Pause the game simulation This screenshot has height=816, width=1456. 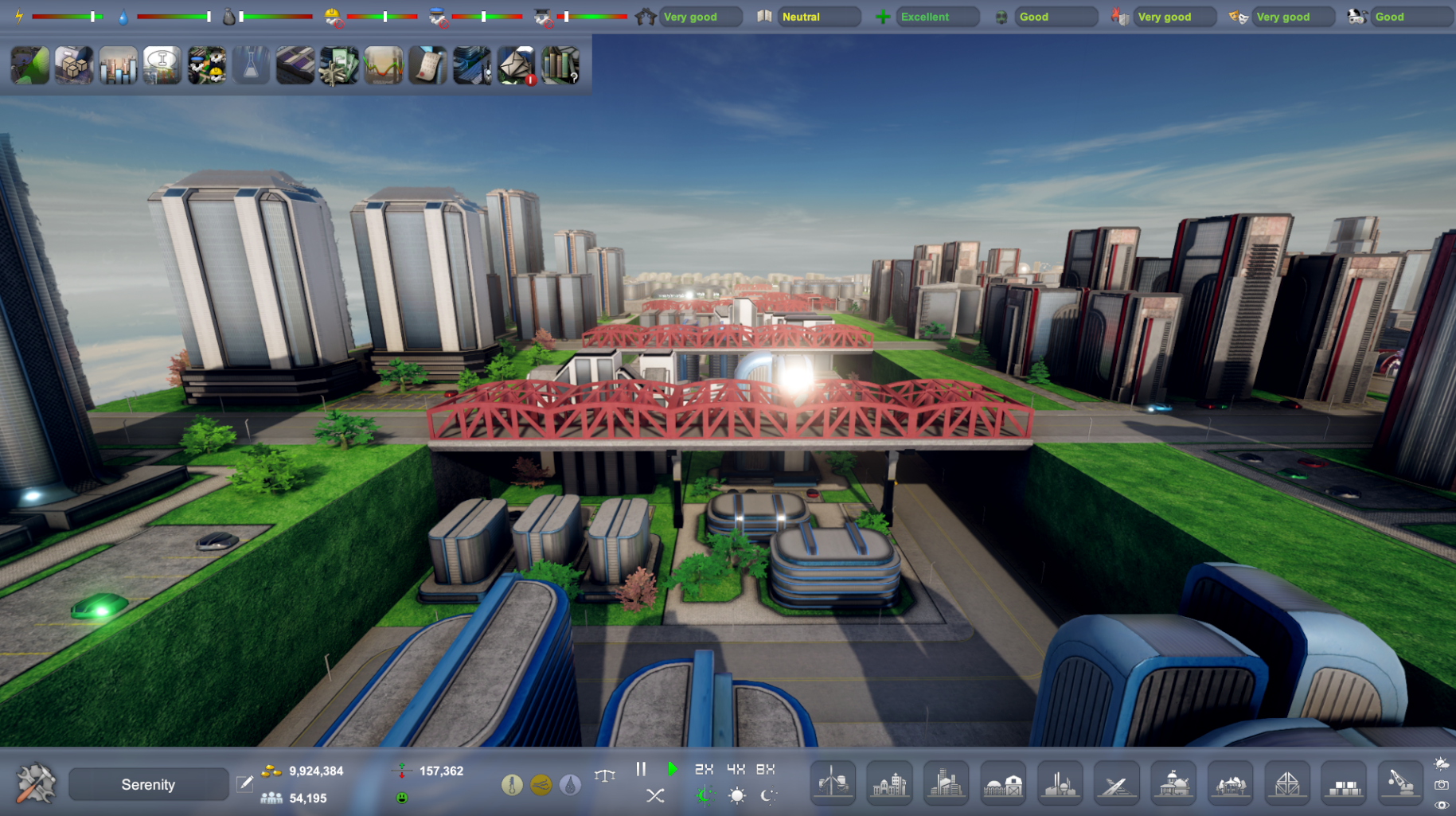641,769
